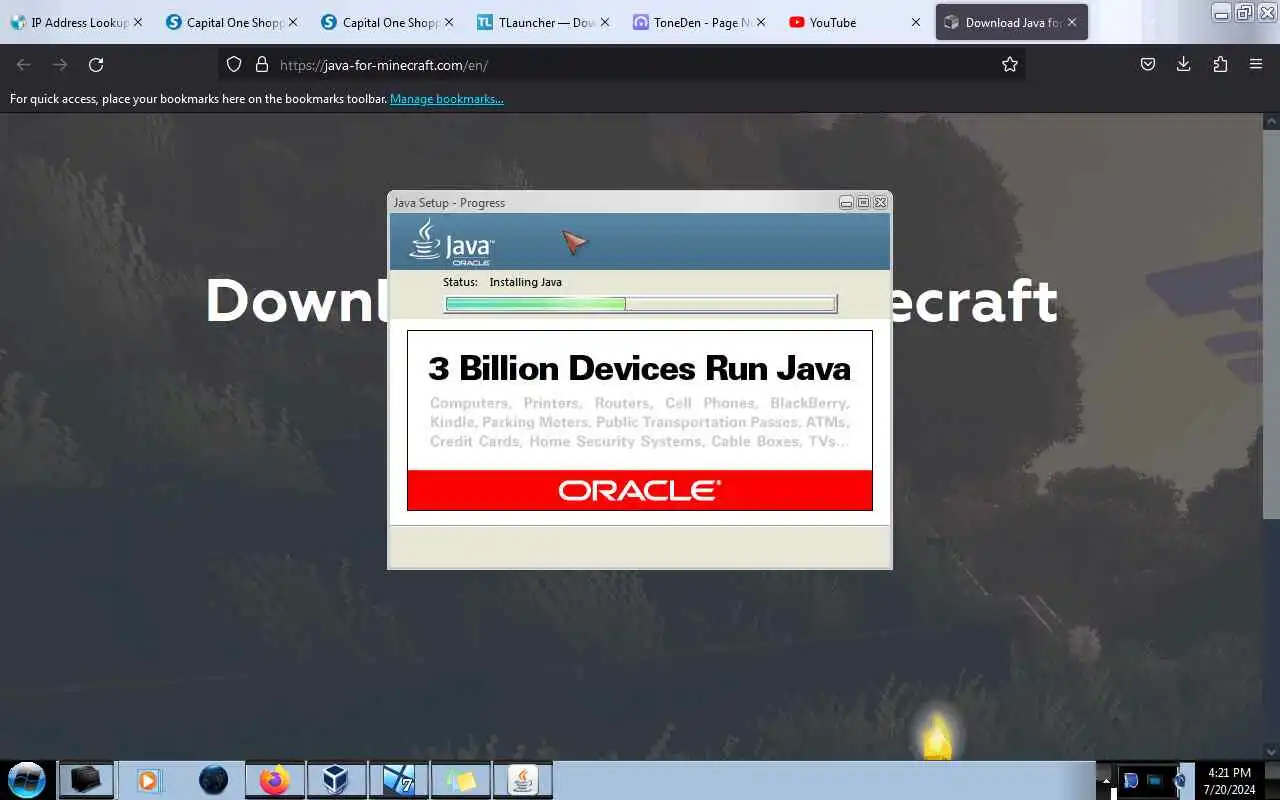Click the tracking protection shield icon
This screenshot has width=1280, height=800.
[234, 65]
